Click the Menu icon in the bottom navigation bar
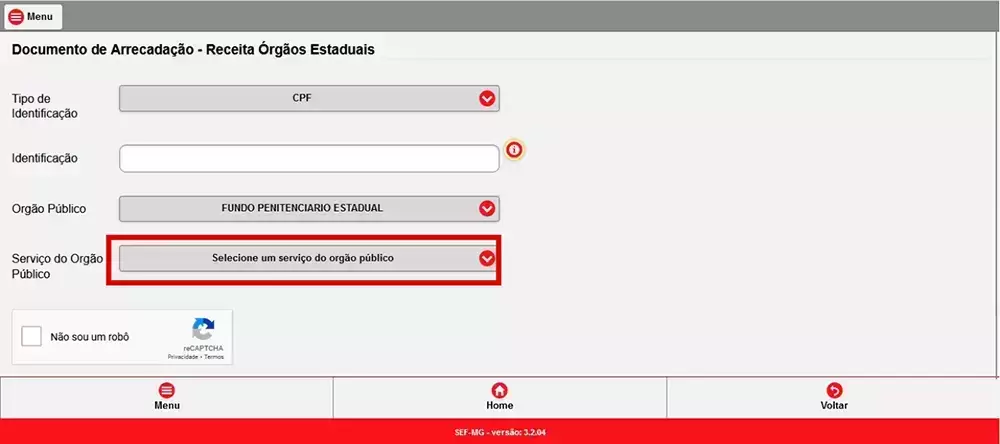Screen dimensions: 1000x444 pos(166,390)
